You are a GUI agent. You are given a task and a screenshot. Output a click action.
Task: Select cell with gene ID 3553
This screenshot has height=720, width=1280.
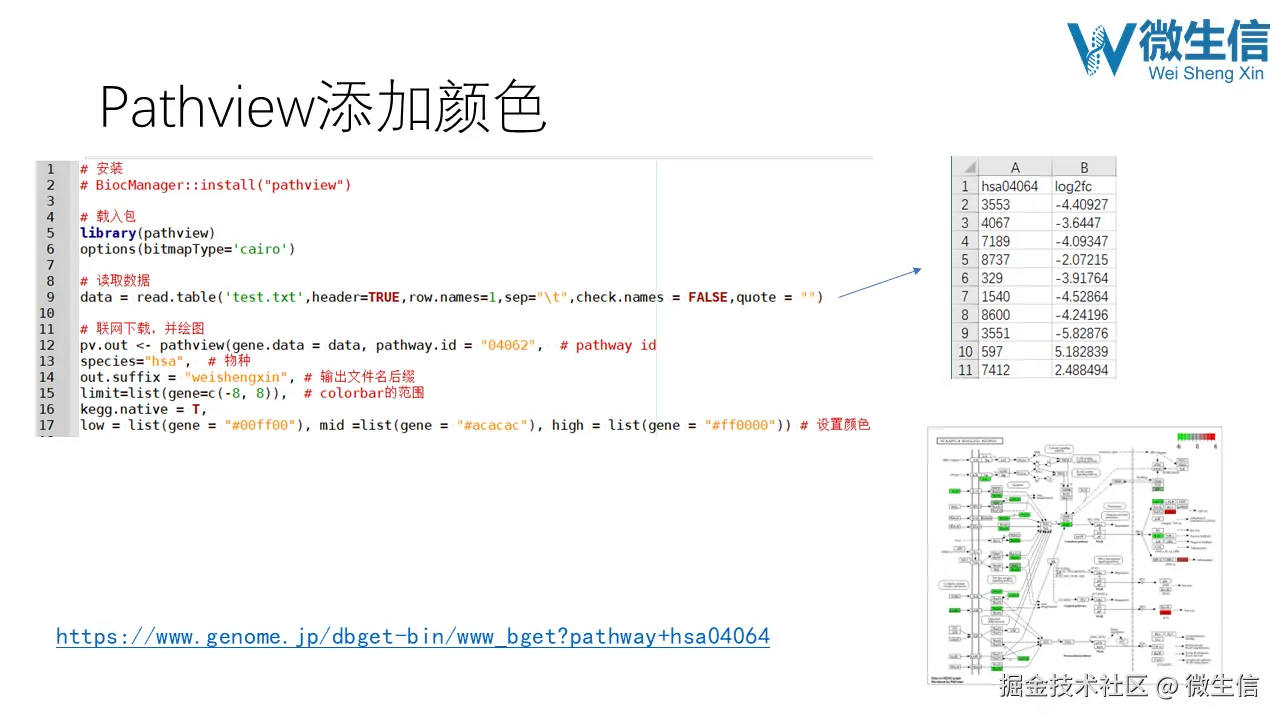tap(1015, 204)
